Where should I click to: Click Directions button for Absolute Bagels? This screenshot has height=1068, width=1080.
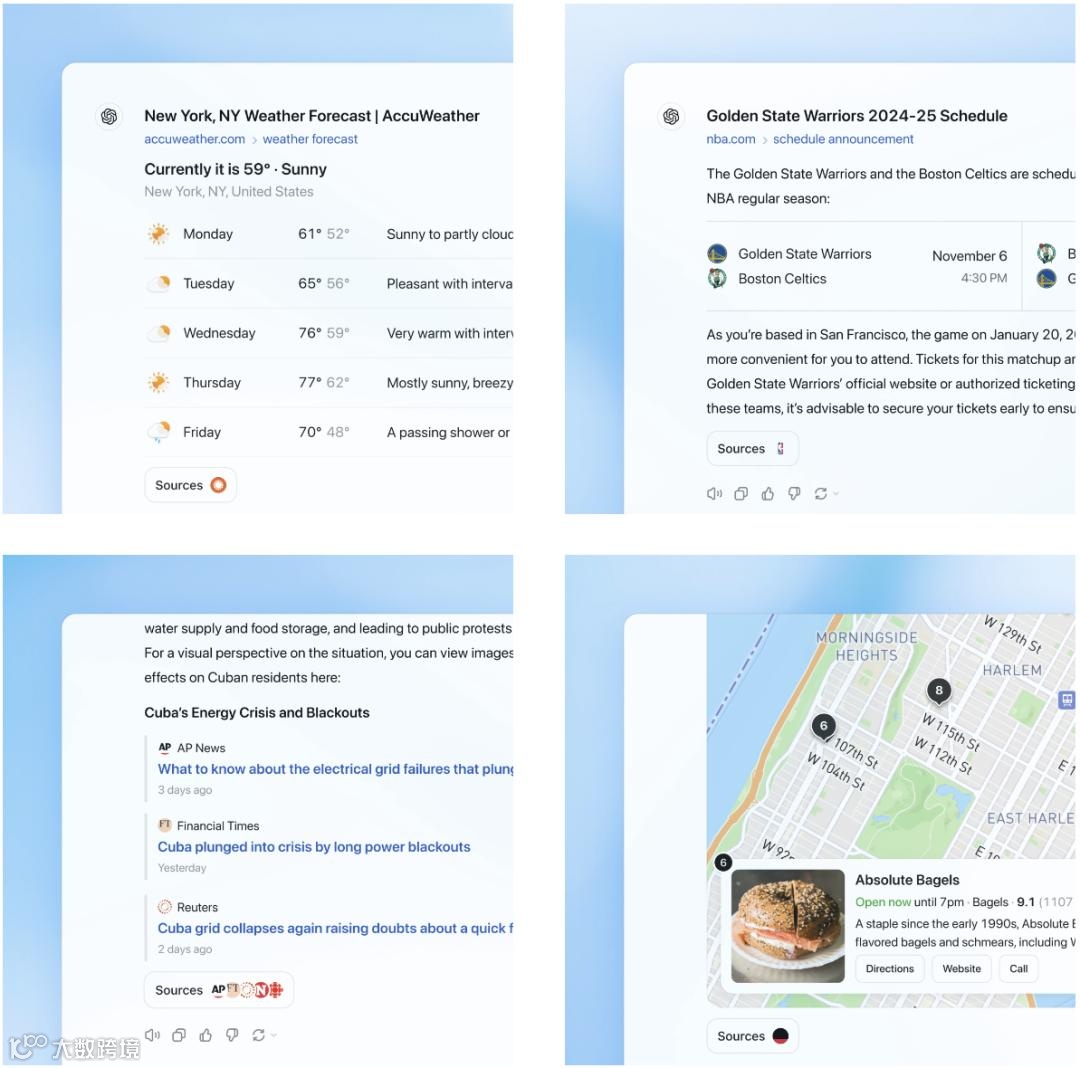point(889,969)
